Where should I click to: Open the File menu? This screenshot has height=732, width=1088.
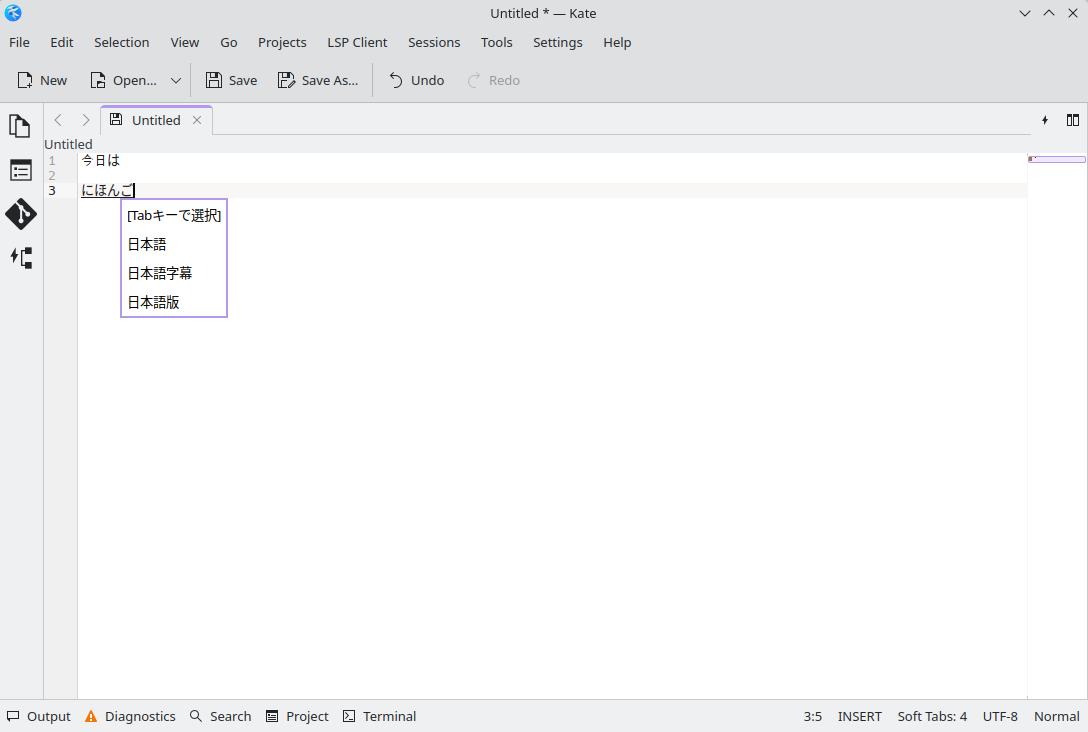point(19,42)
